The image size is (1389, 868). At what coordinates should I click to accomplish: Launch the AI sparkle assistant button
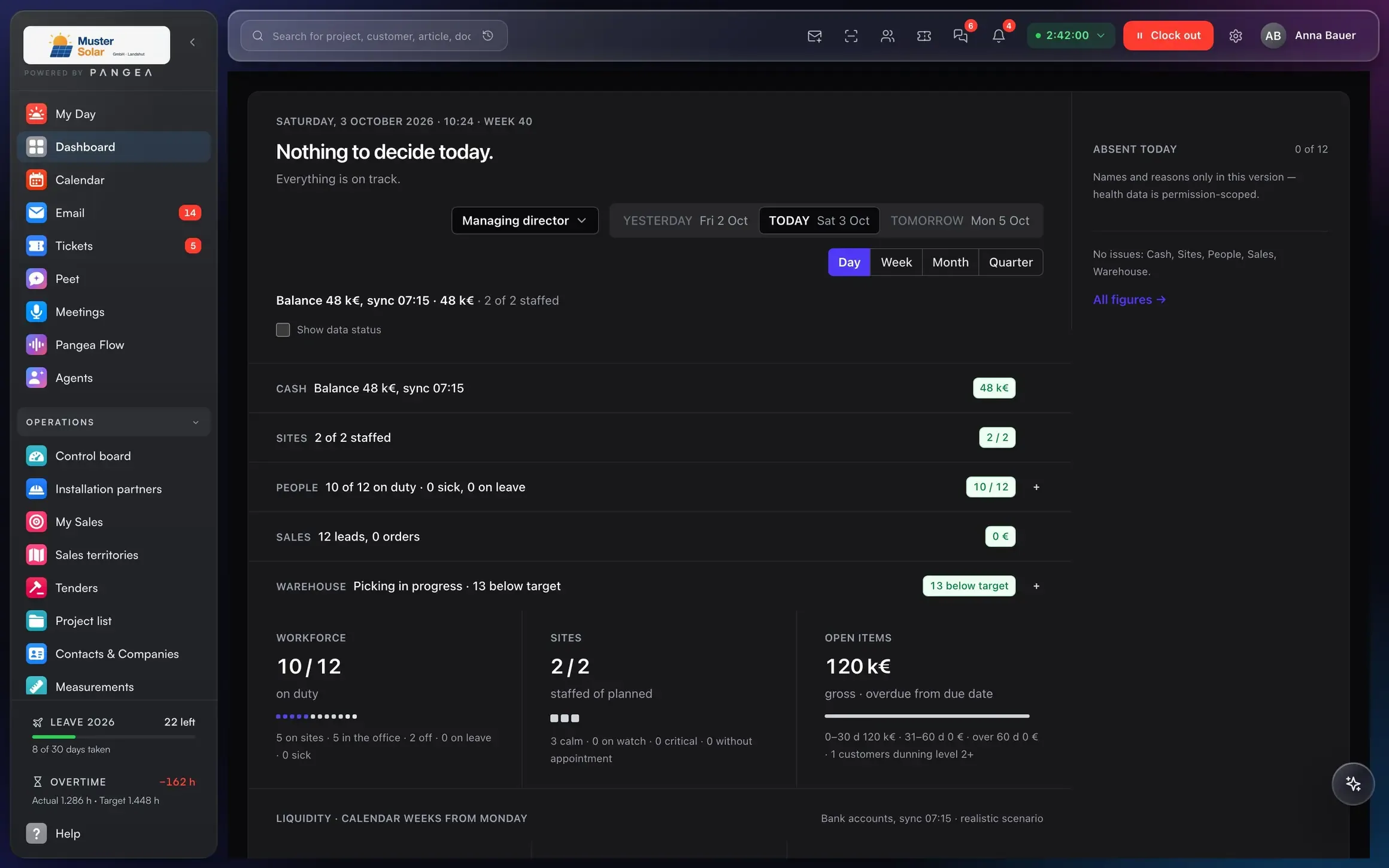click(1352, 784)
